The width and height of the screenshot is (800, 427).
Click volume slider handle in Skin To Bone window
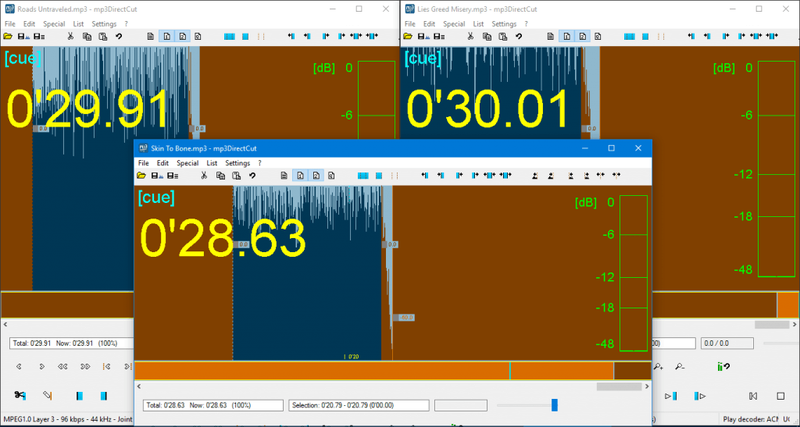point(555,405)
